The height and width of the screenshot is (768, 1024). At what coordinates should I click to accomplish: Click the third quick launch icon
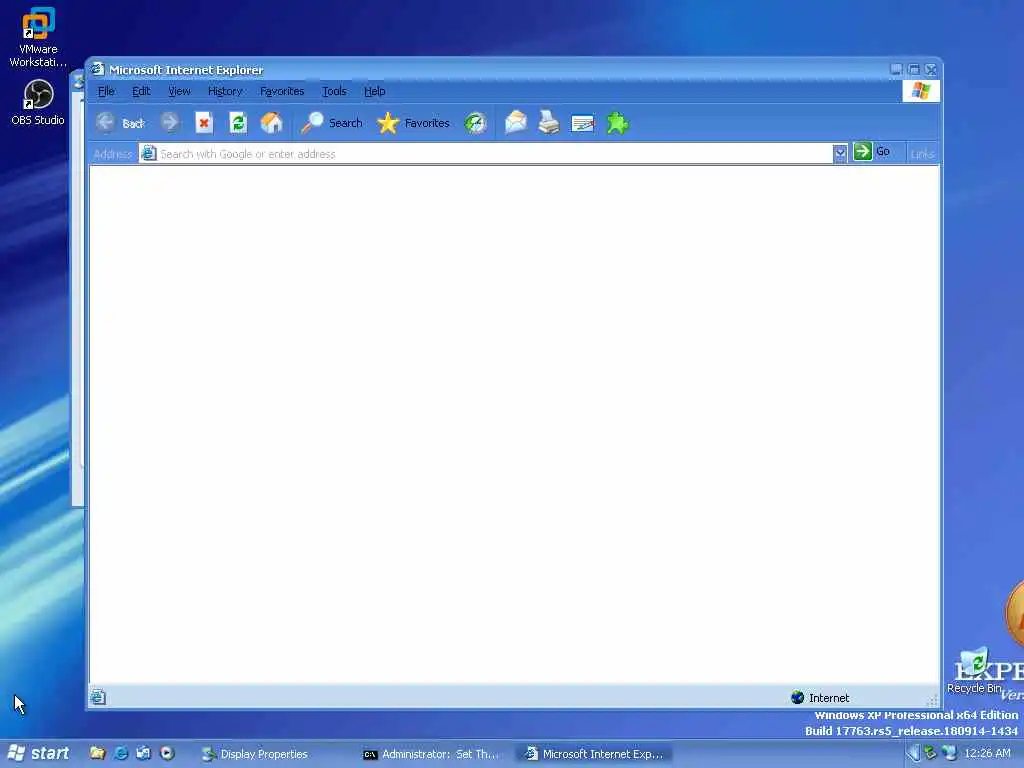tap(144, 753)
